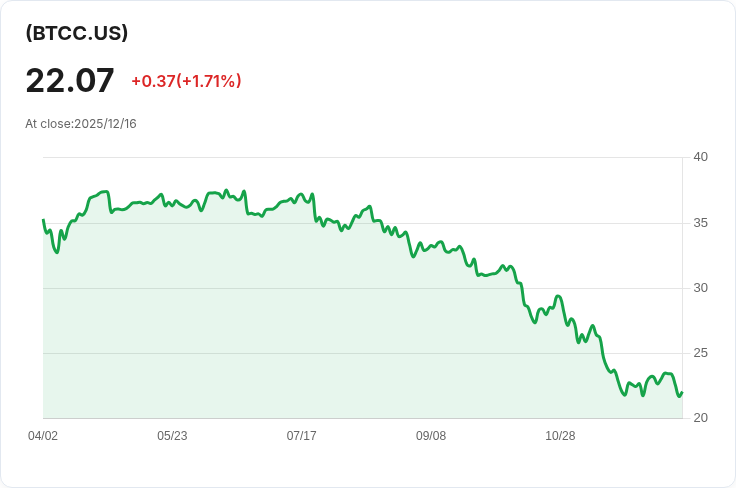The height and width of the screenshot is (488, 736).
Task: Select the 22.07 closing price
Action: pyautogui.click(x=70, y=80)
